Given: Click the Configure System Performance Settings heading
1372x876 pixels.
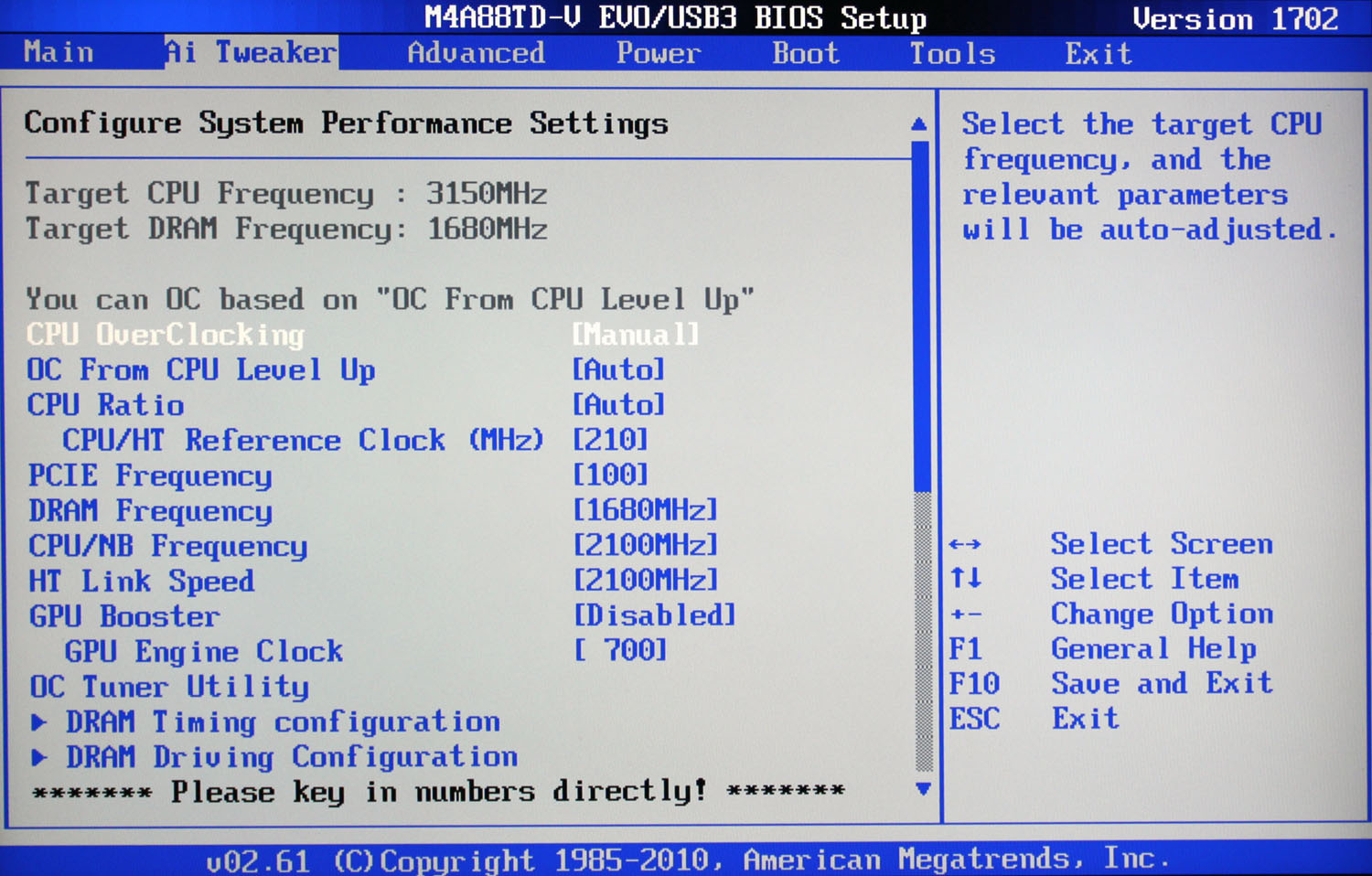Looking at the screenshot, I should coord(346,123).
